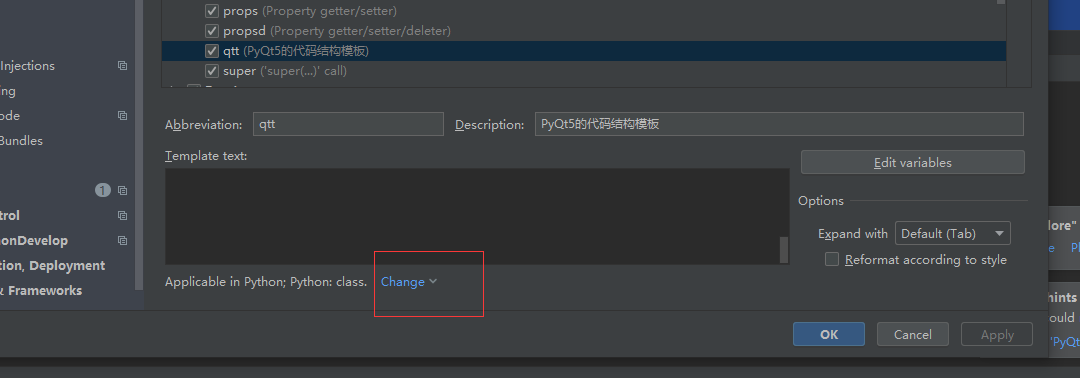
Task: Click the Change link for applicable contexts
Action: [x=403, y=282]
